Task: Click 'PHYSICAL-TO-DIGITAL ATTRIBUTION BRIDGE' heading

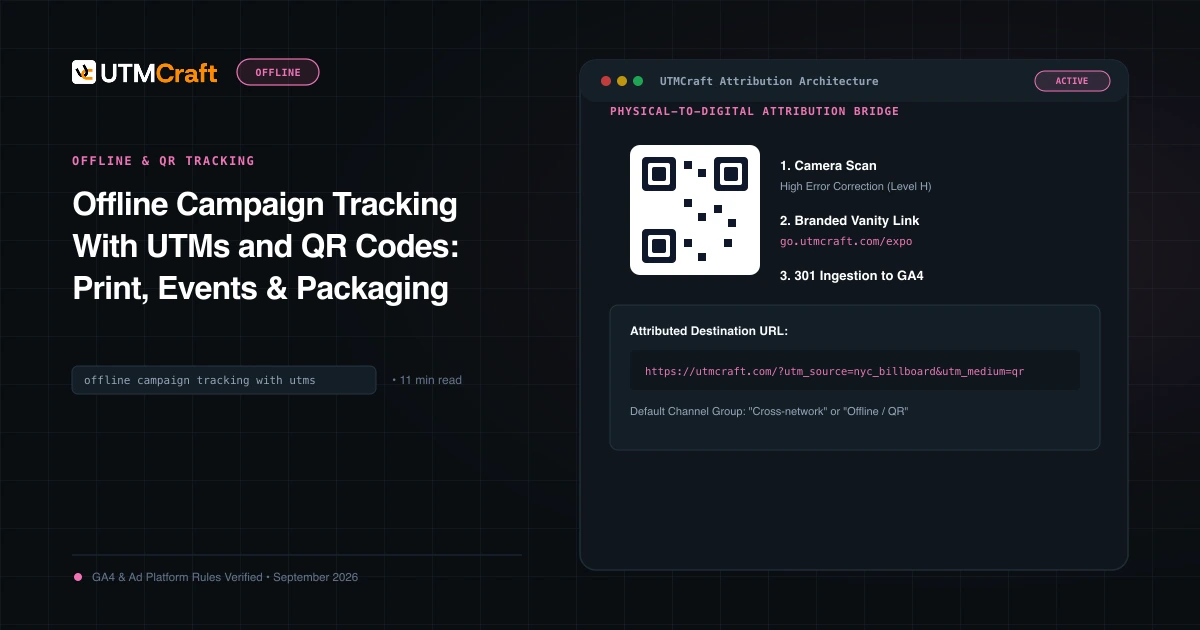Action: [x=755, y=111]
